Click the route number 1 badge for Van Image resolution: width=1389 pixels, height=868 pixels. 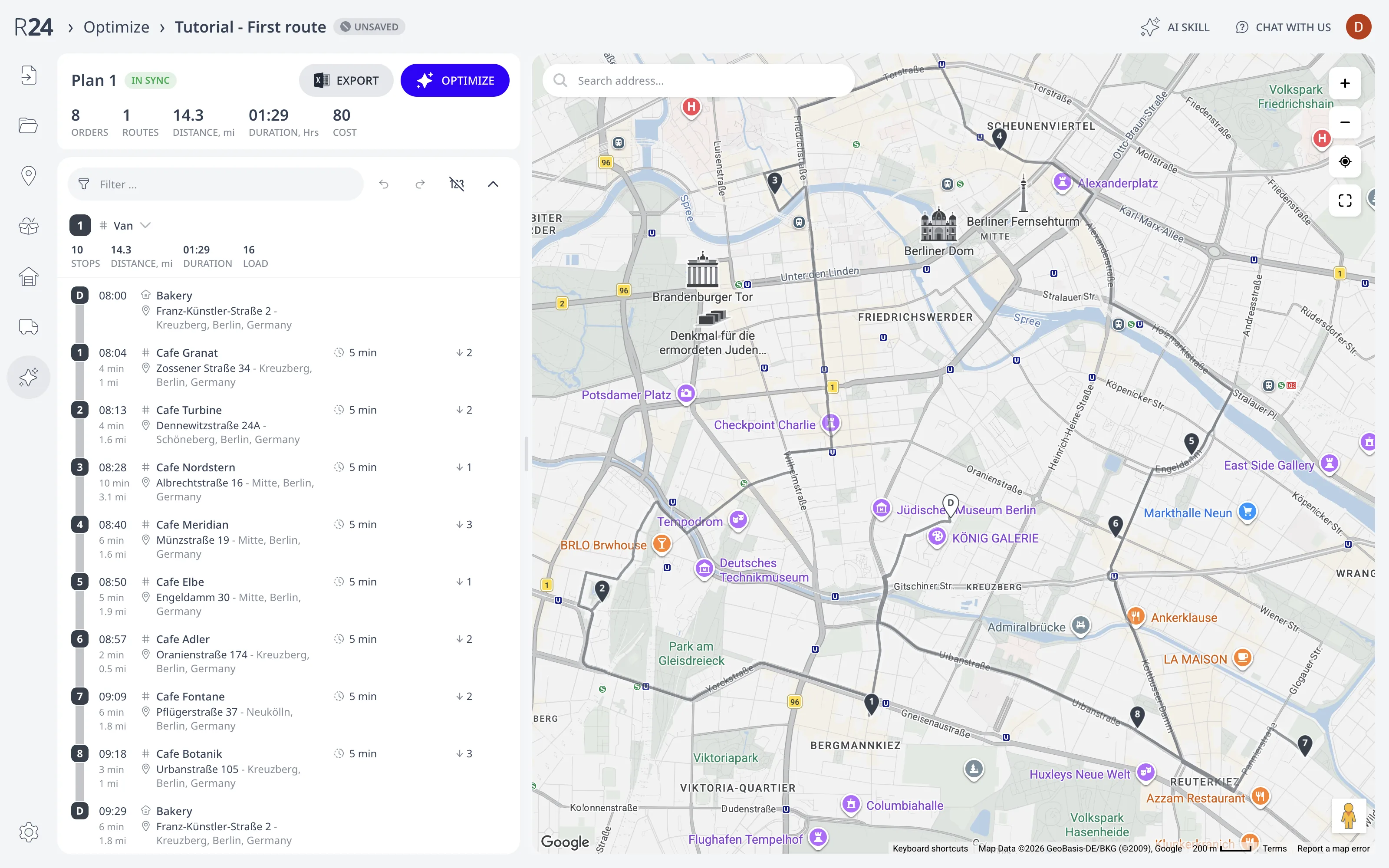[80, 226]
